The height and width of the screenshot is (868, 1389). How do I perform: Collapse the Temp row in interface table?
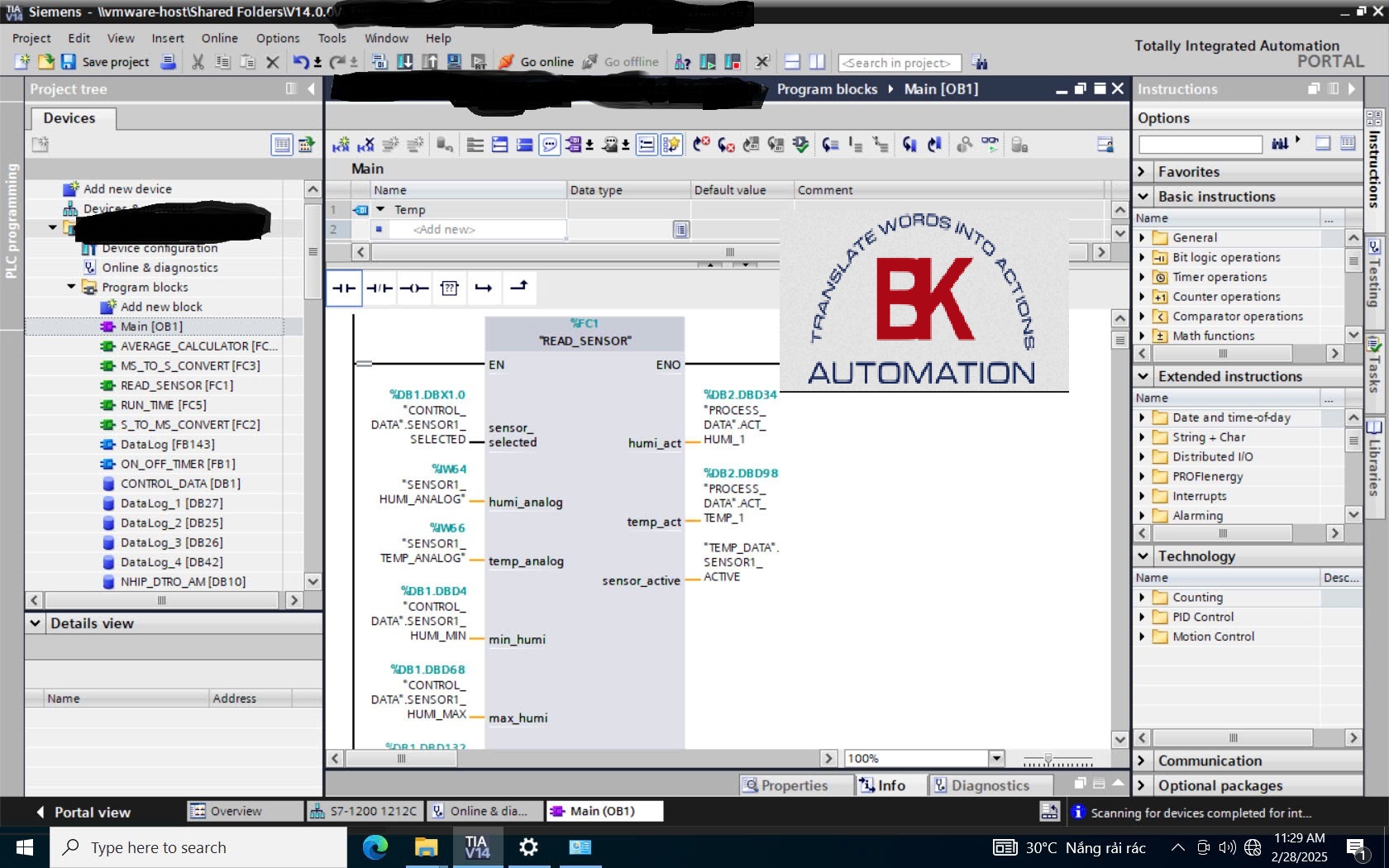(x=380, y=210)
